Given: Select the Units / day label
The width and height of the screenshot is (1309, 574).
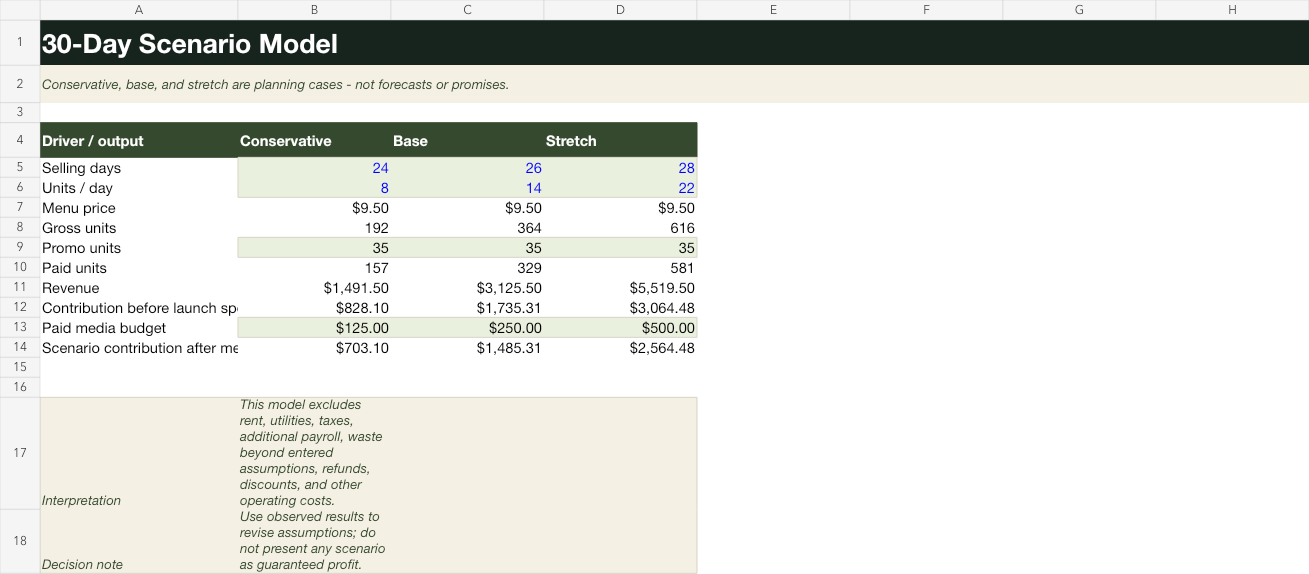Looking at the screenshot, I should [x=139, y=188].
